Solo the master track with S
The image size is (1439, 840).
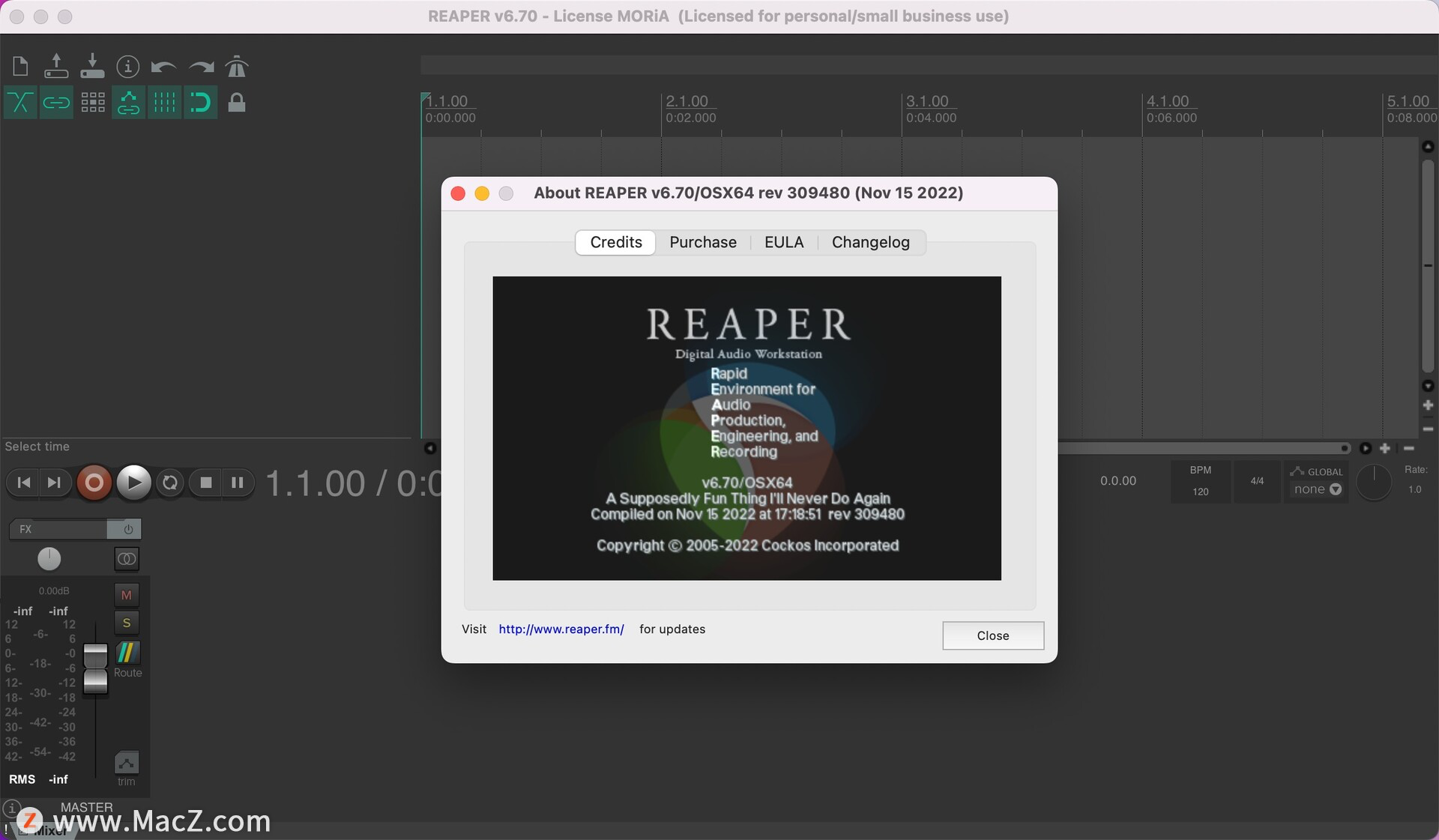(x=126, y=623)
